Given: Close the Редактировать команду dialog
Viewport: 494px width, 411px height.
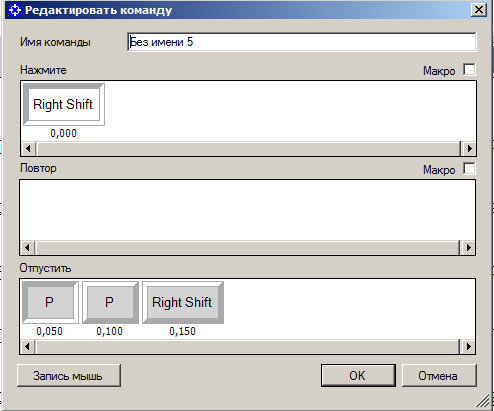Looking at the screenshot, I should pyautogui.click(x=479, y=10).
